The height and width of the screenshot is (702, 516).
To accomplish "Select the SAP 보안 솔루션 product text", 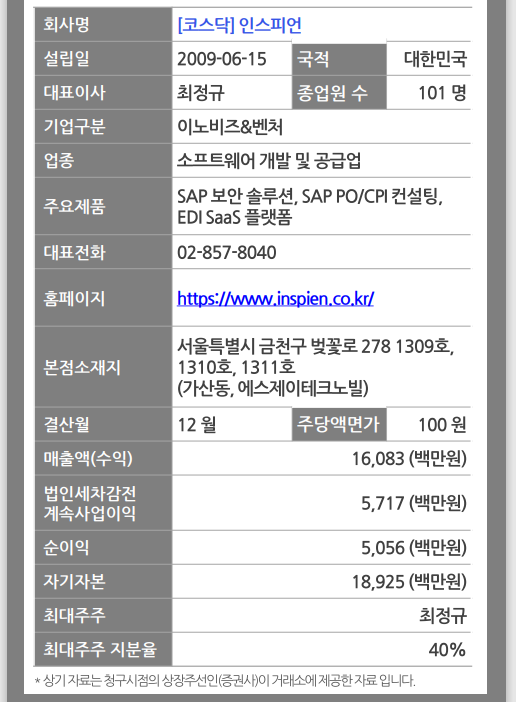I will 235,197.
